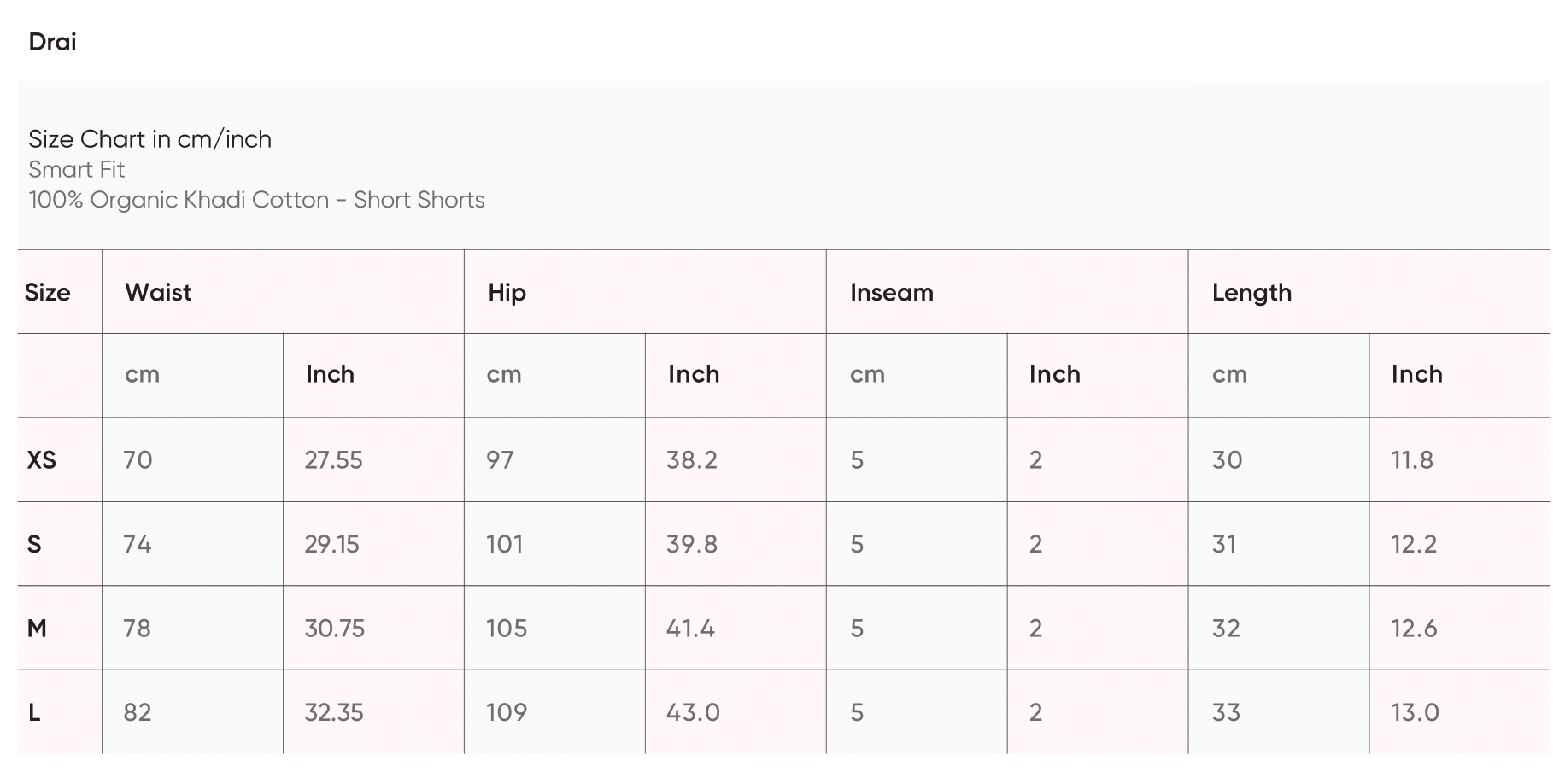This screenshot has height=784, width=1565.
Task: Click the XS size row label
Action: point(41,460)
